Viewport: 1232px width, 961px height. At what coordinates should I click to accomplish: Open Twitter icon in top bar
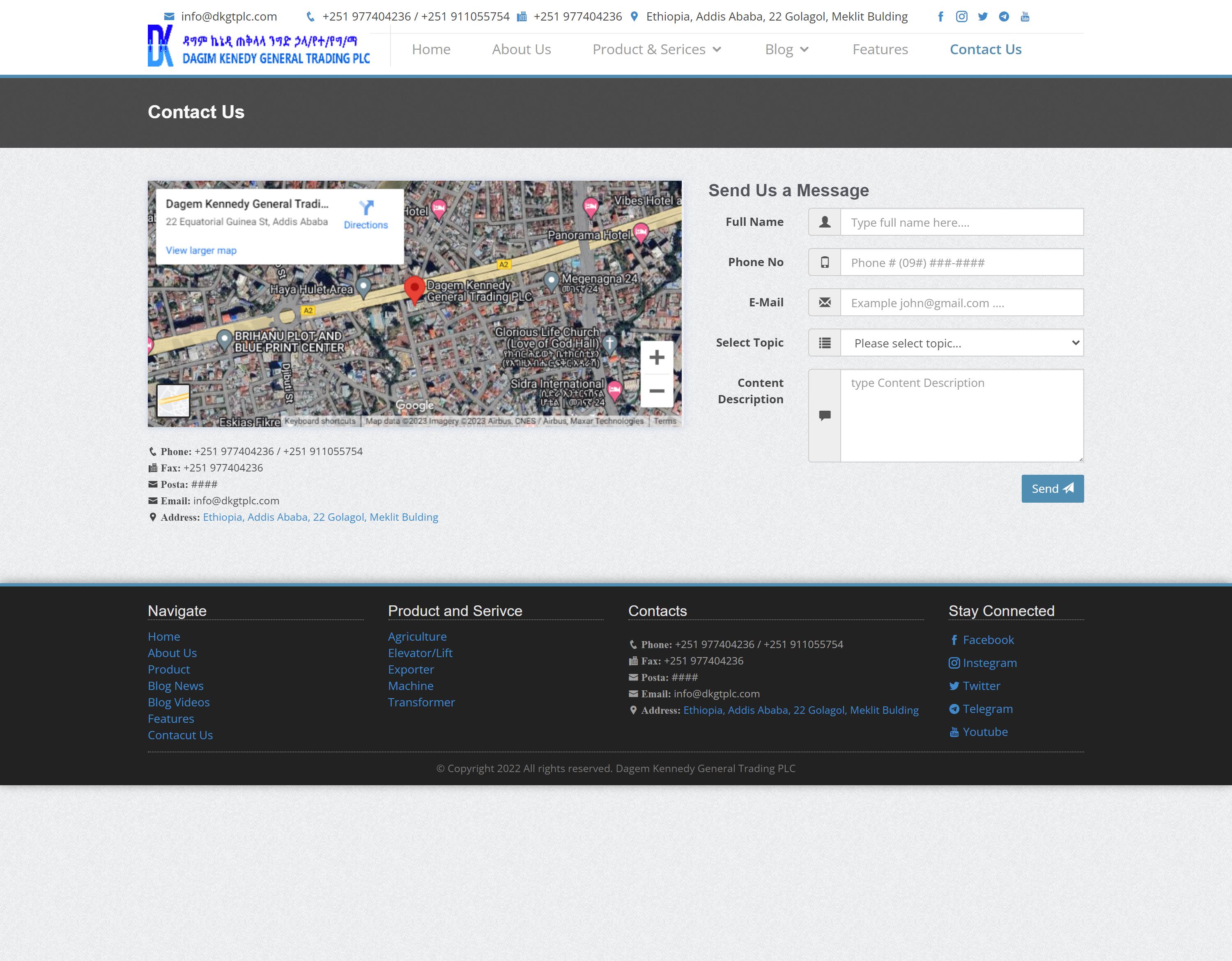click(x=983, y=16)
